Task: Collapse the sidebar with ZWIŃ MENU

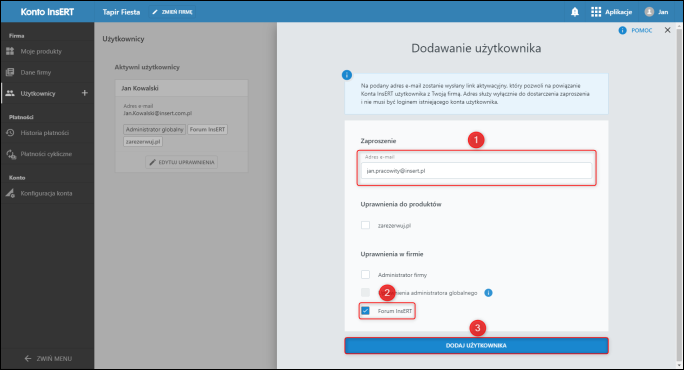Action: pos(48,358)
